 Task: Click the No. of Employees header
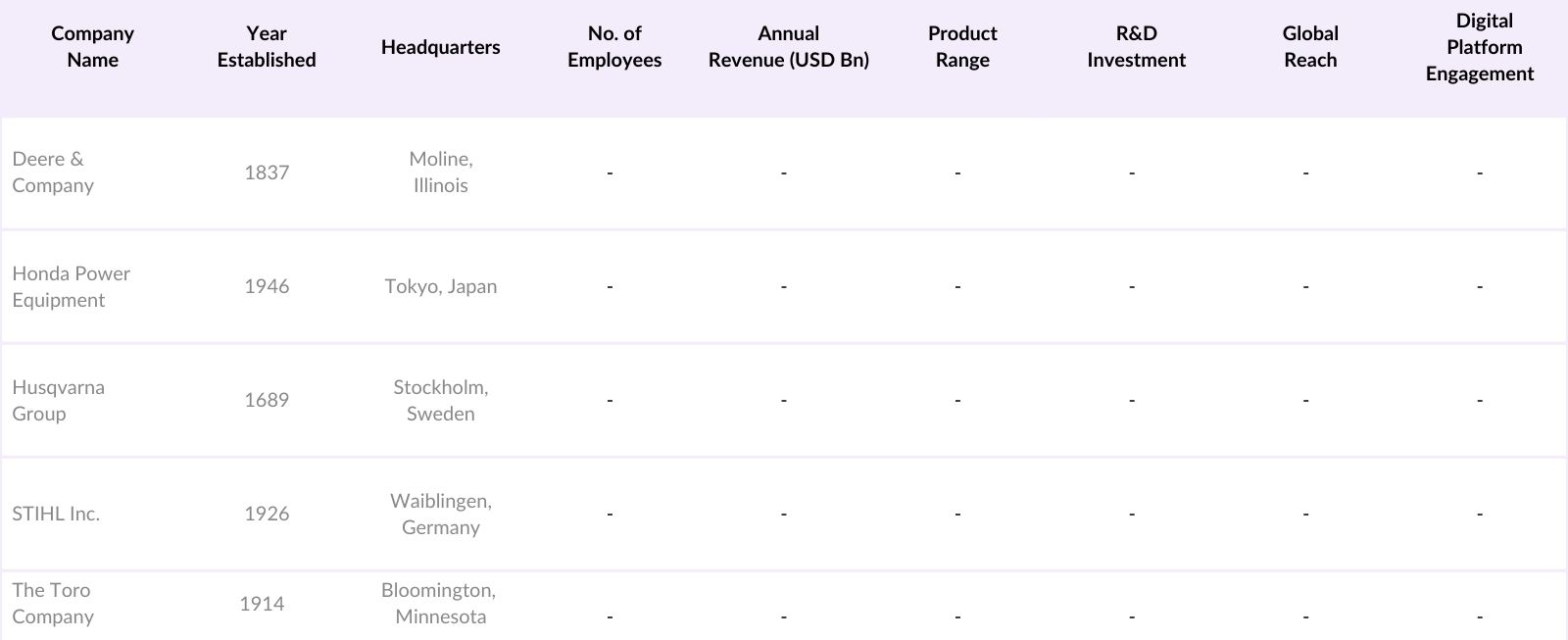click(614, 46)
